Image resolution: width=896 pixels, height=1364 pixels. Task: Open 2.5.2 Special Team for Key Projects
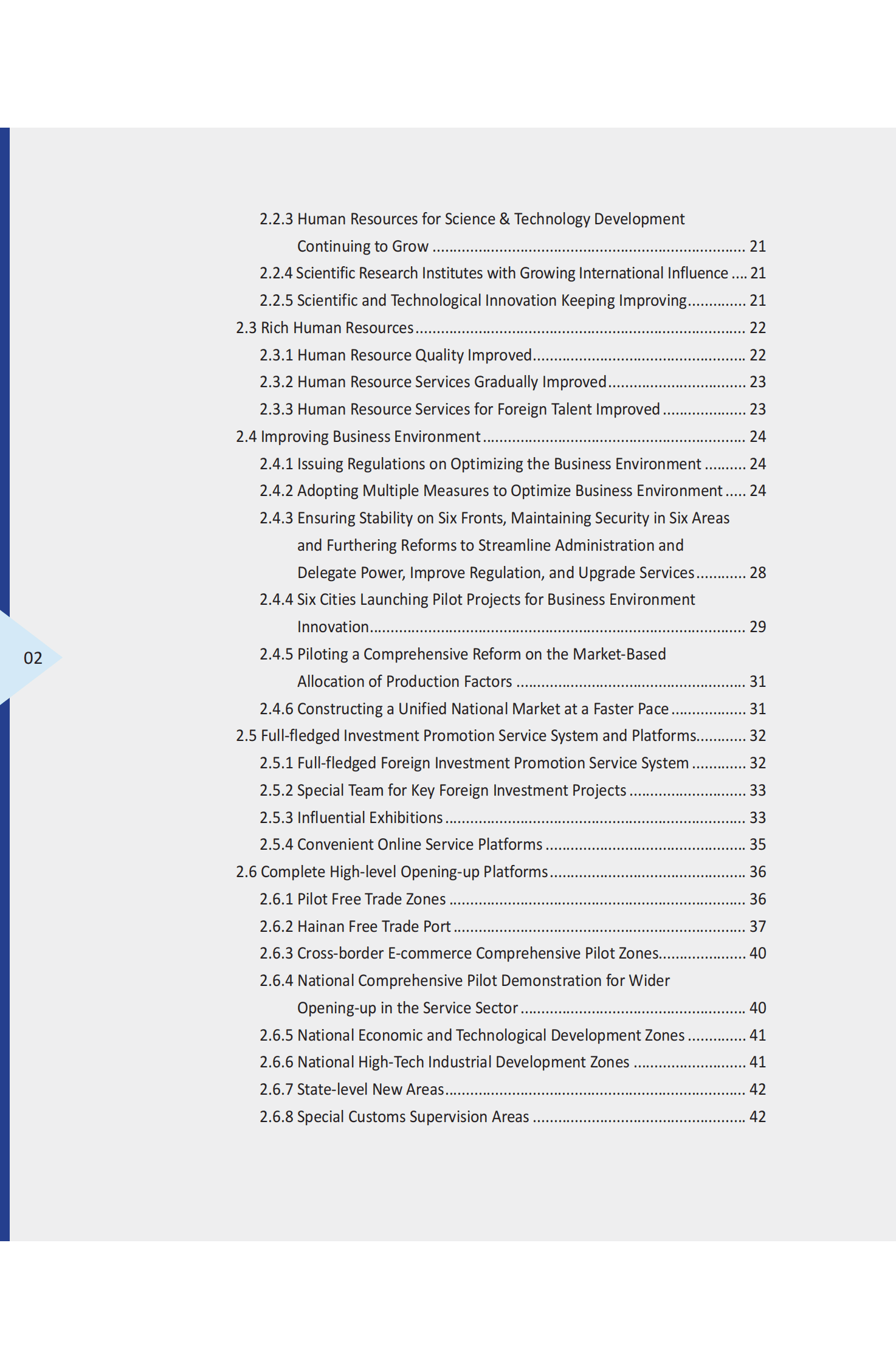443,790
